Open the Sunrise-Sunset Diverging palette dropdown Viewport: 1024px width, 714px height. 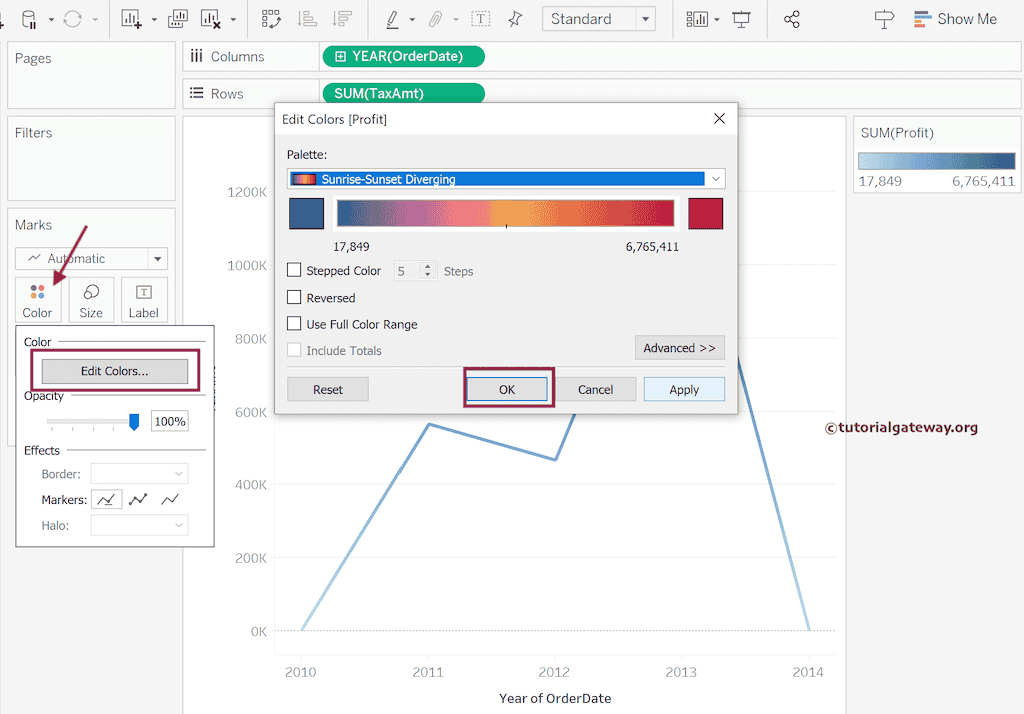click(x=505, y=179)
